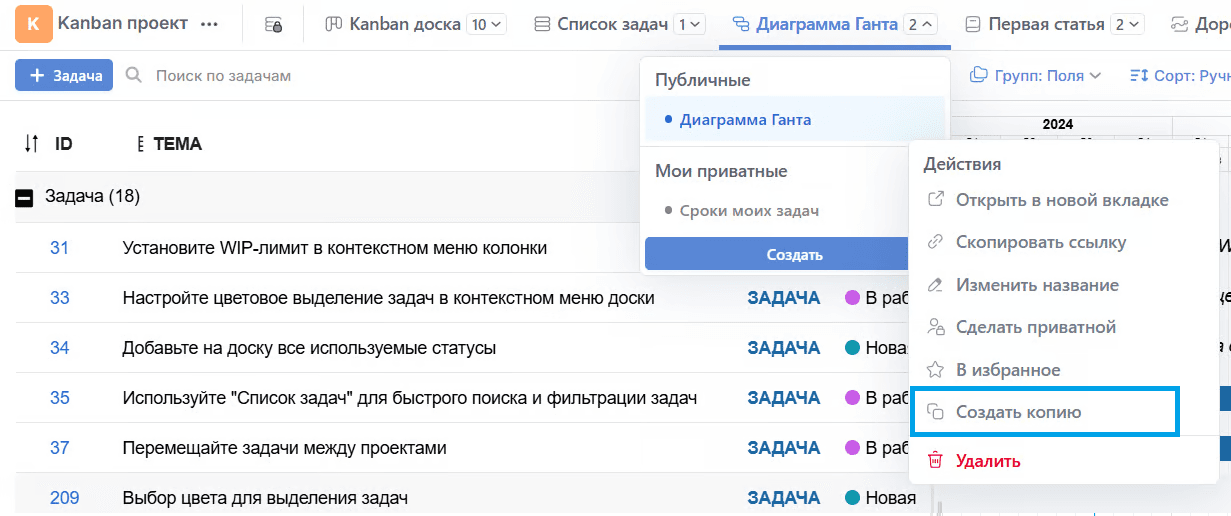Open task ID 33 link

[60, 298]
